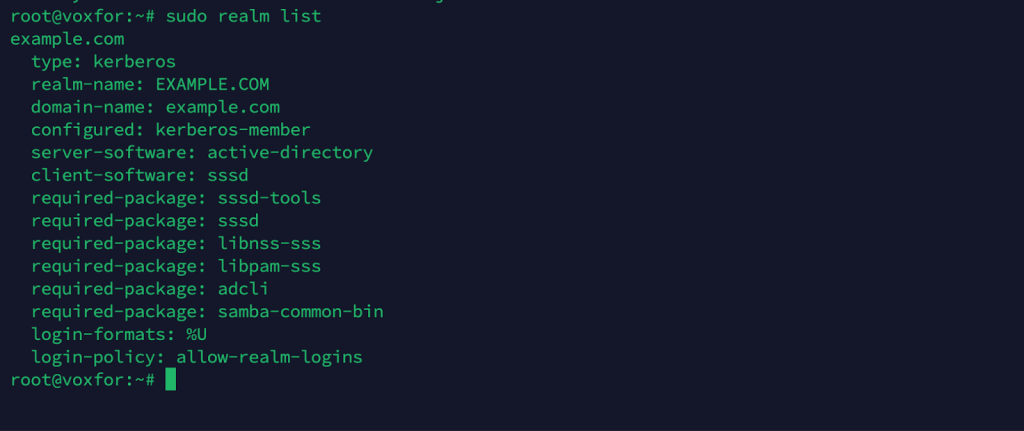Click the libpam-sss package name

click(270, 266)
